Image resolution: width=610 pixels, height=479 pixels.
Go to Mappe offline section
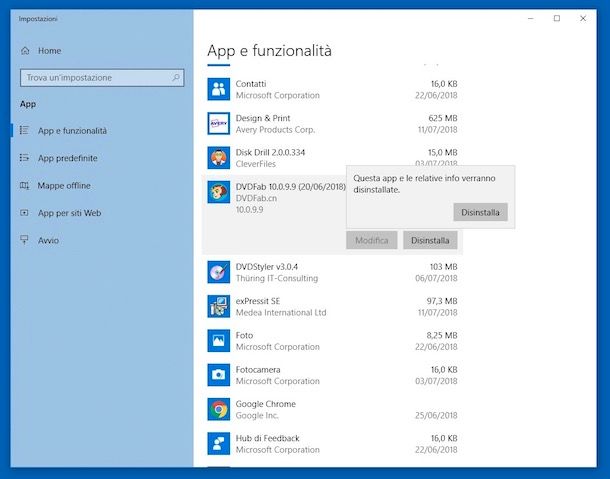click(64, 186)
